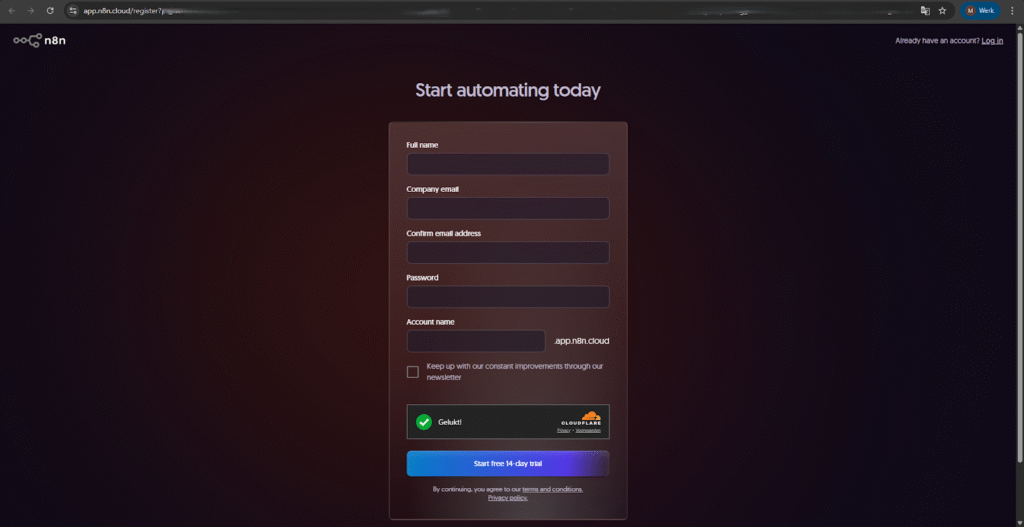Click the Cloudflare logo in the widget

(x=581, y=418)
